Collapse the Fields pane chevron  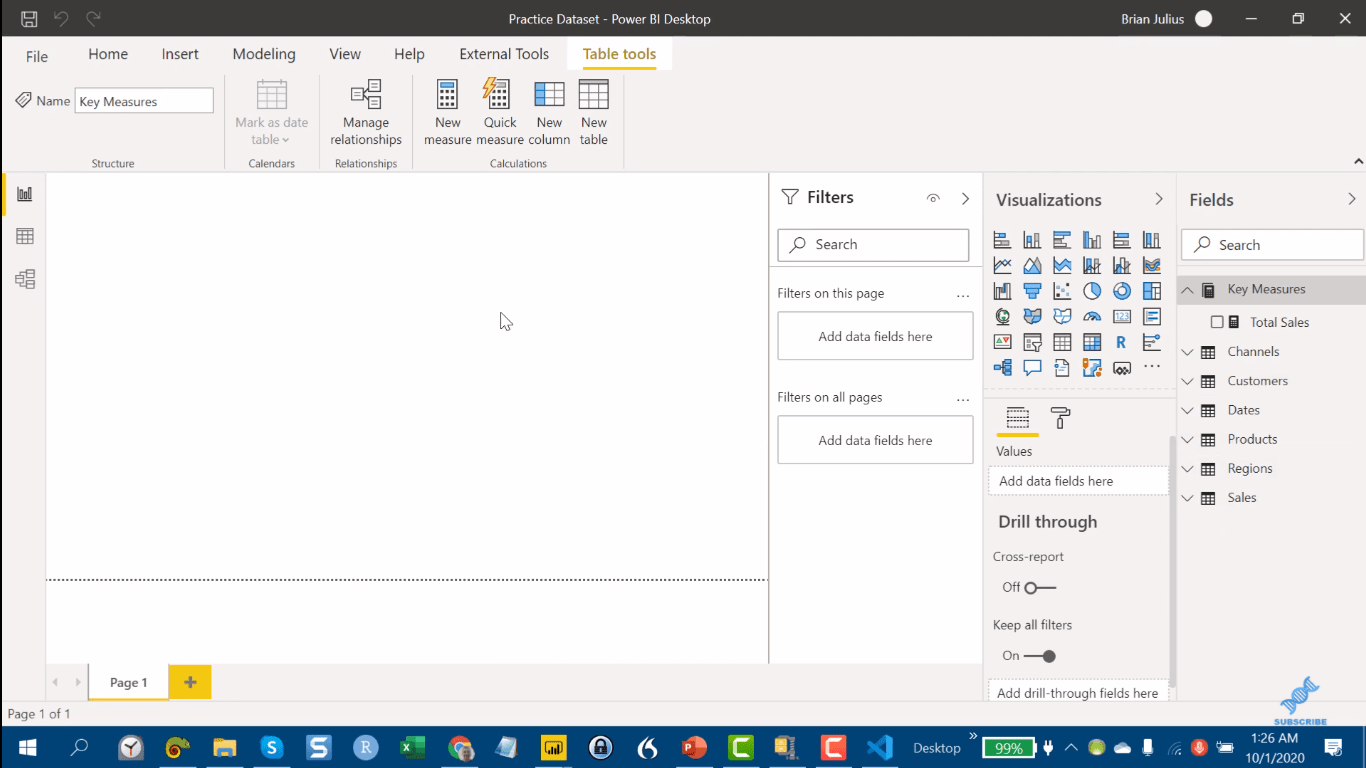pyautogui.click(x=1352, y=199)
